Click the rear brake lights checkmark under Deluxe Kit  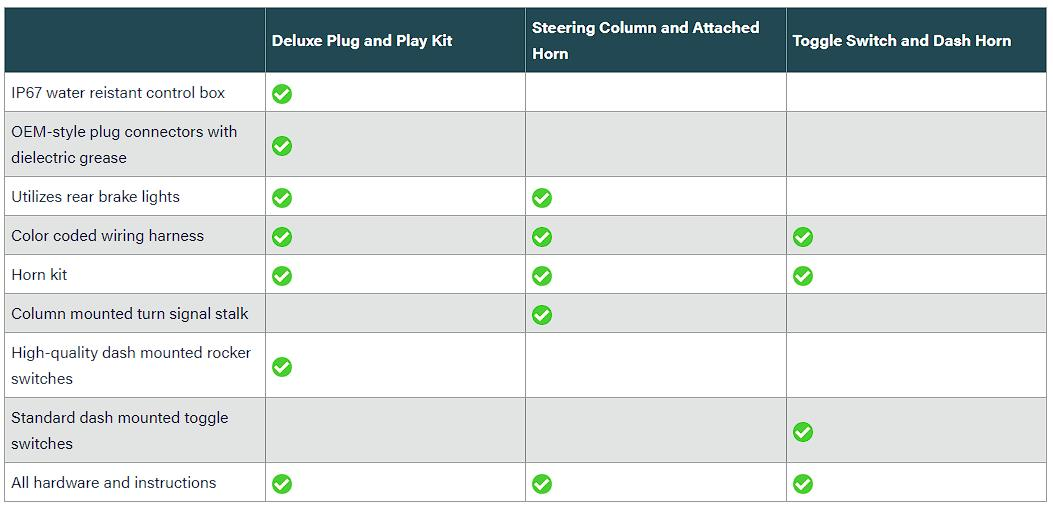[282, 198]
